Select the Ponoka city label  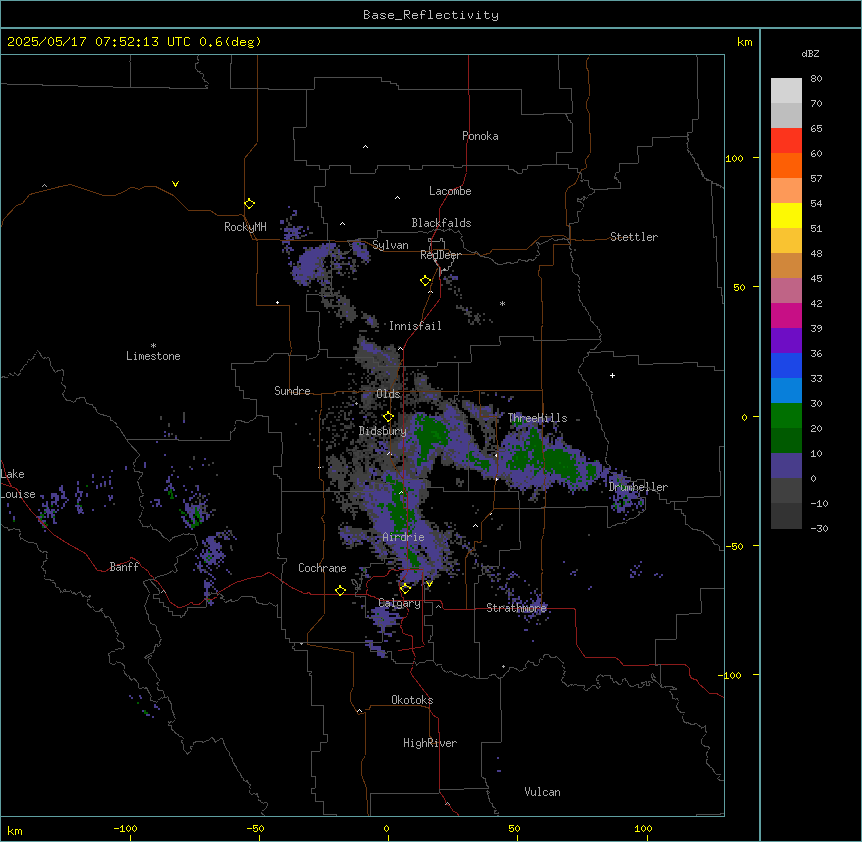(x=480, y=136)
